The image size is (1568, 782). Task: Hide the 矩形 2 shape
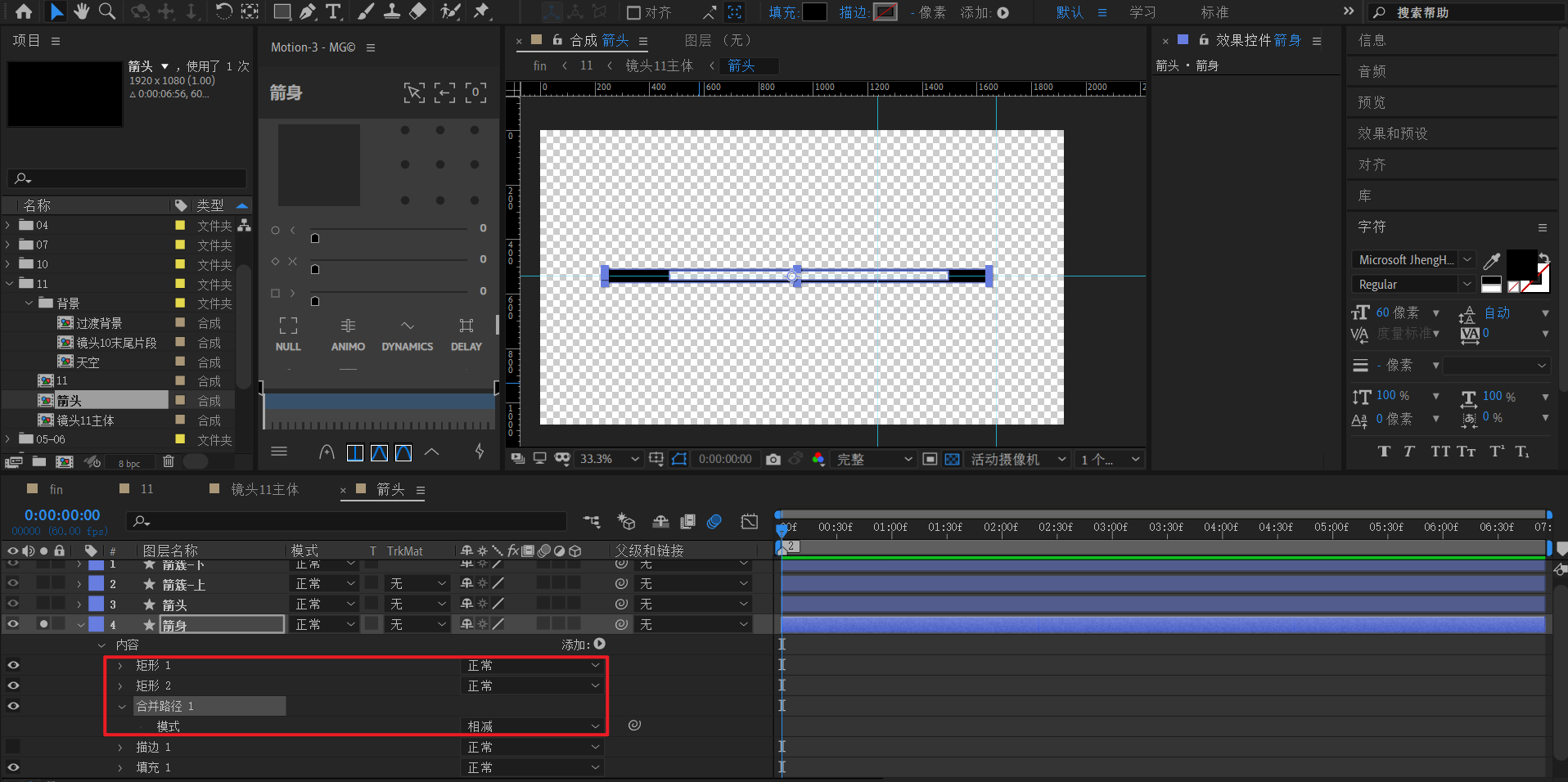coord(13,685)
